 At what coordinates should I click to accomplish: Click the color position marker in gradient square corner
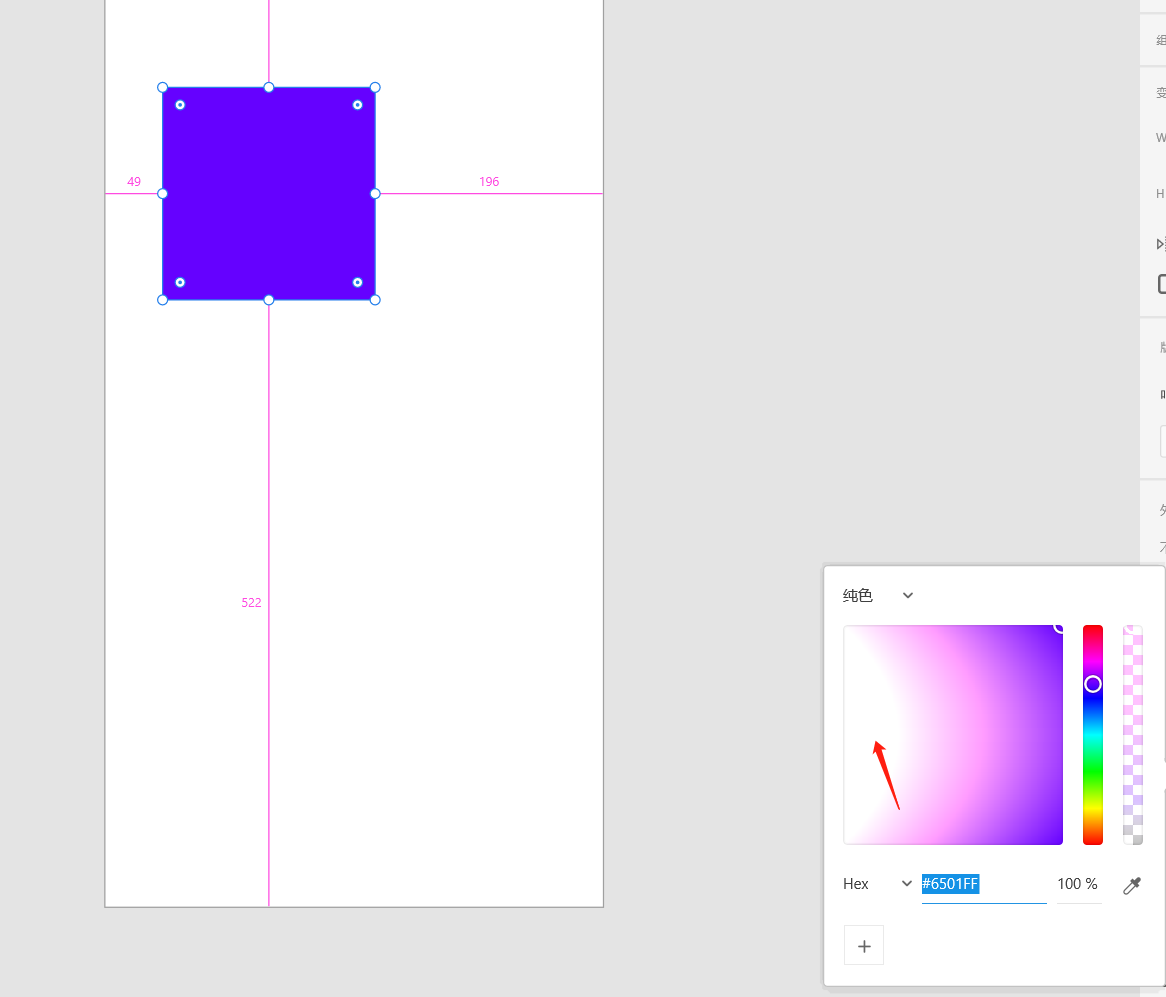pyautogui.click(x=1060, y=628)
